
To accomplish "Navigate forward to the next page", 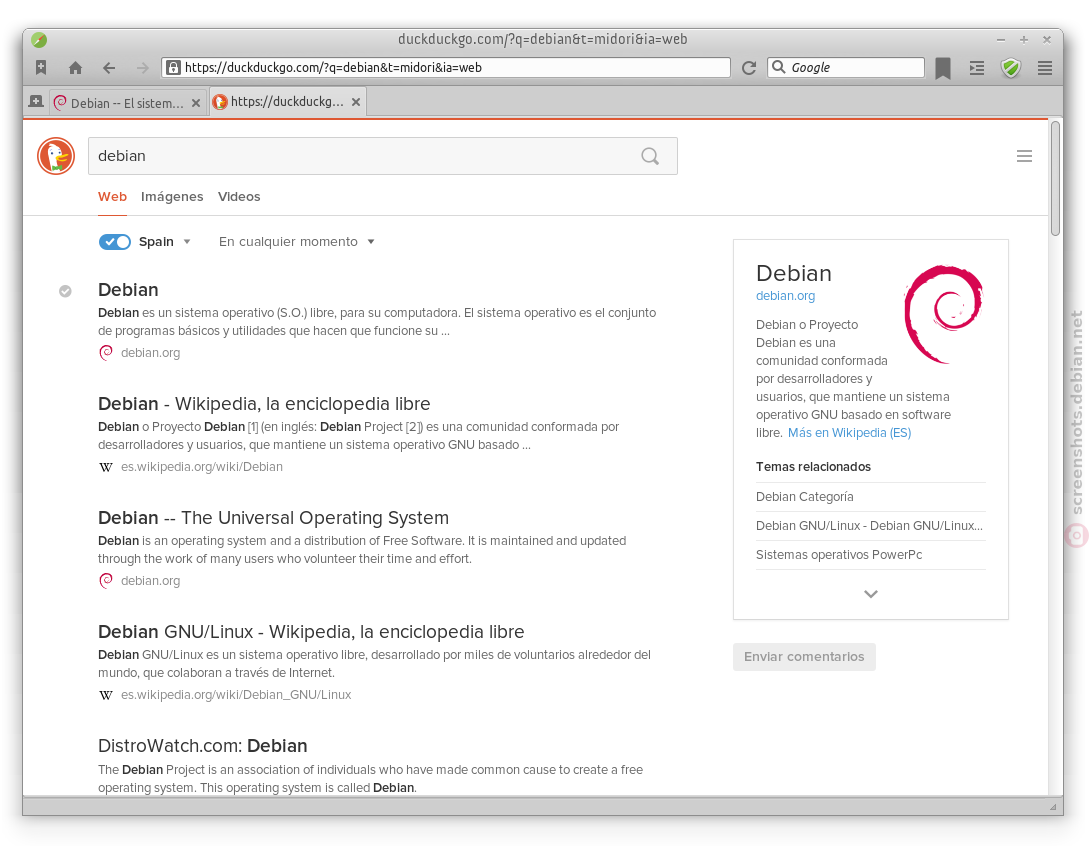I will coord(142,67).
